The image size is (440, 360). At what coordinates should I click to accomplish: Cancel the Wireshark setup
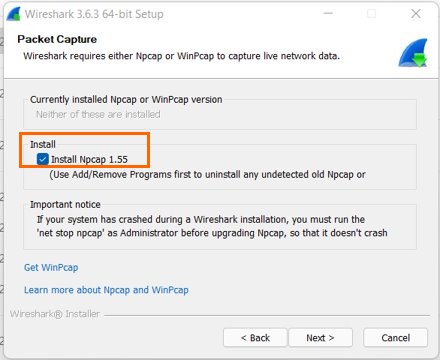tap(395, 338)
